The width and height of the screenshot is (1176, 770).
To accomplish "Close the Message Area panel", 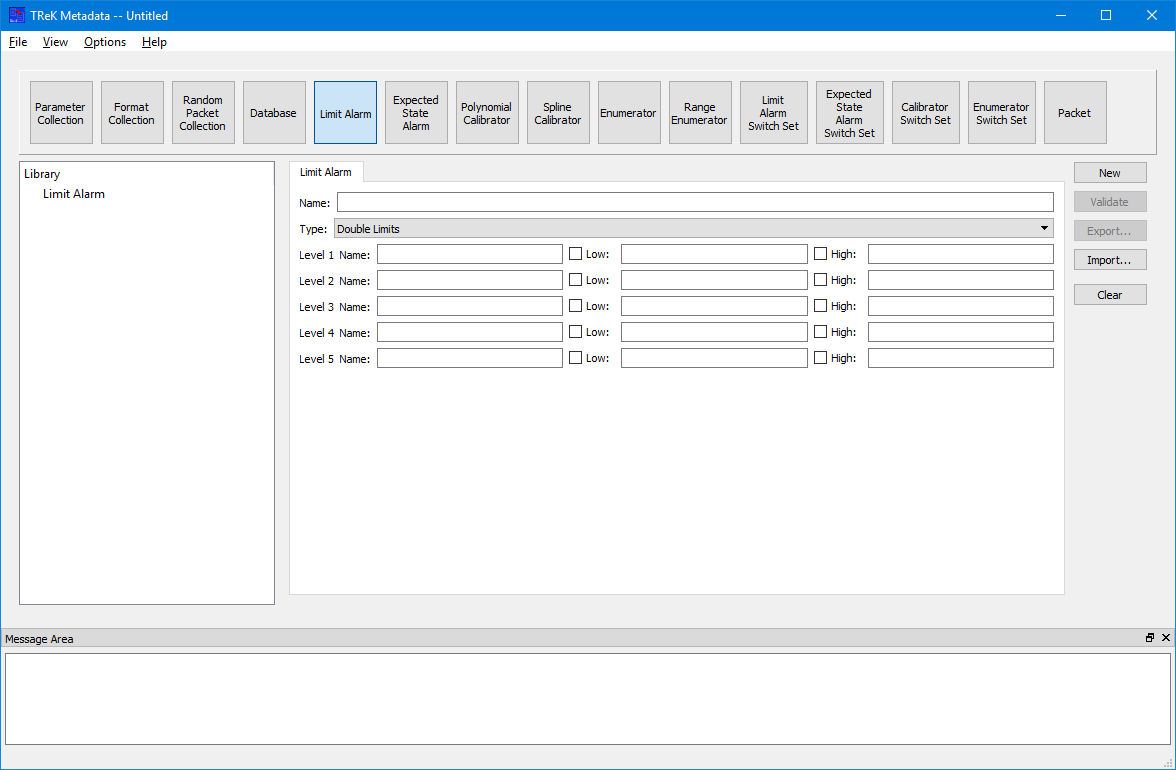I will [x=1166, y=638].
